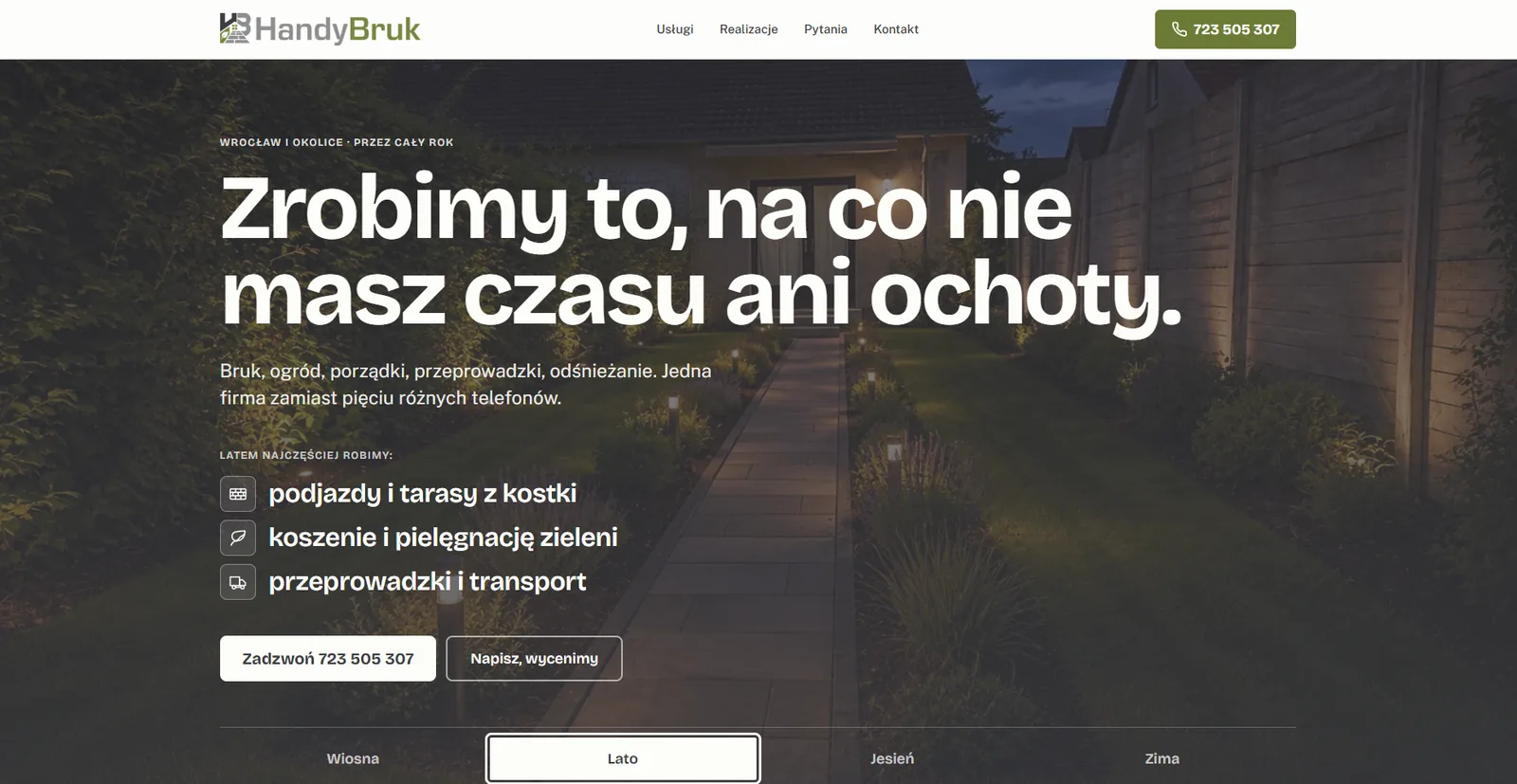Go to the Realizacje section
The image size is (1517, 784).
[x=749, y=29]
